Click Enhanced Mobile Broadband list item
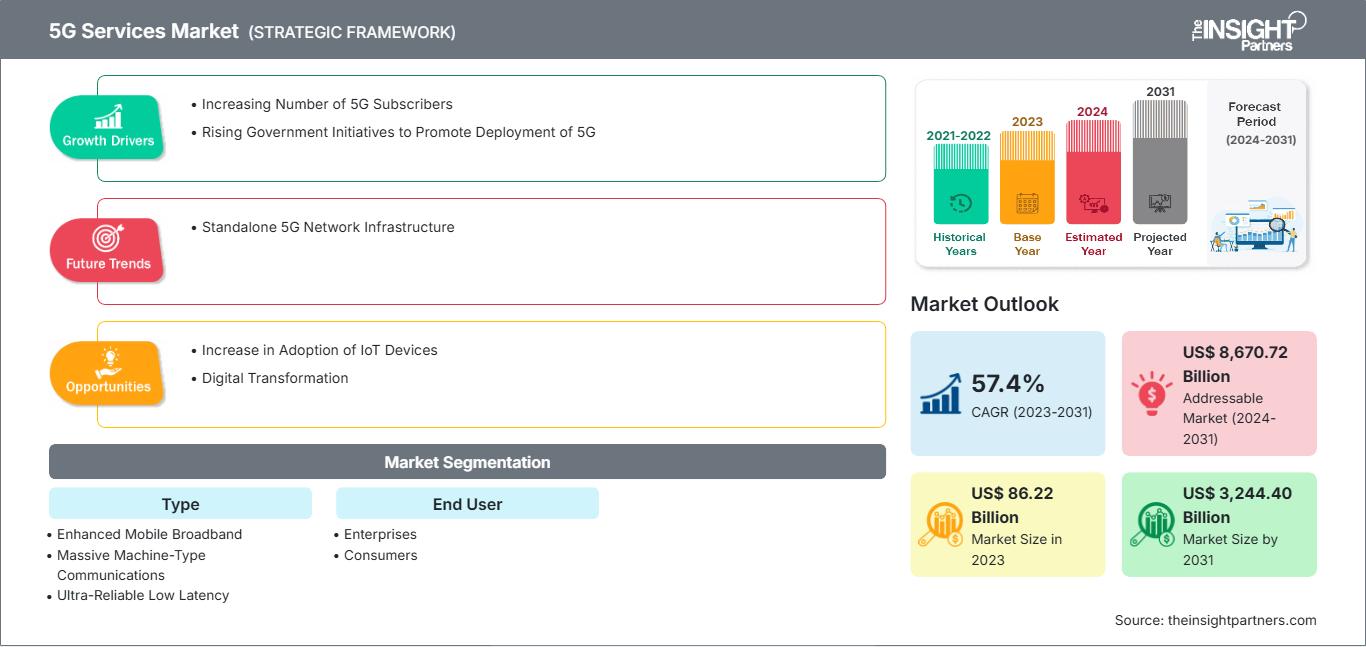This screenshot has width=1366, height=647. [149, 534]
